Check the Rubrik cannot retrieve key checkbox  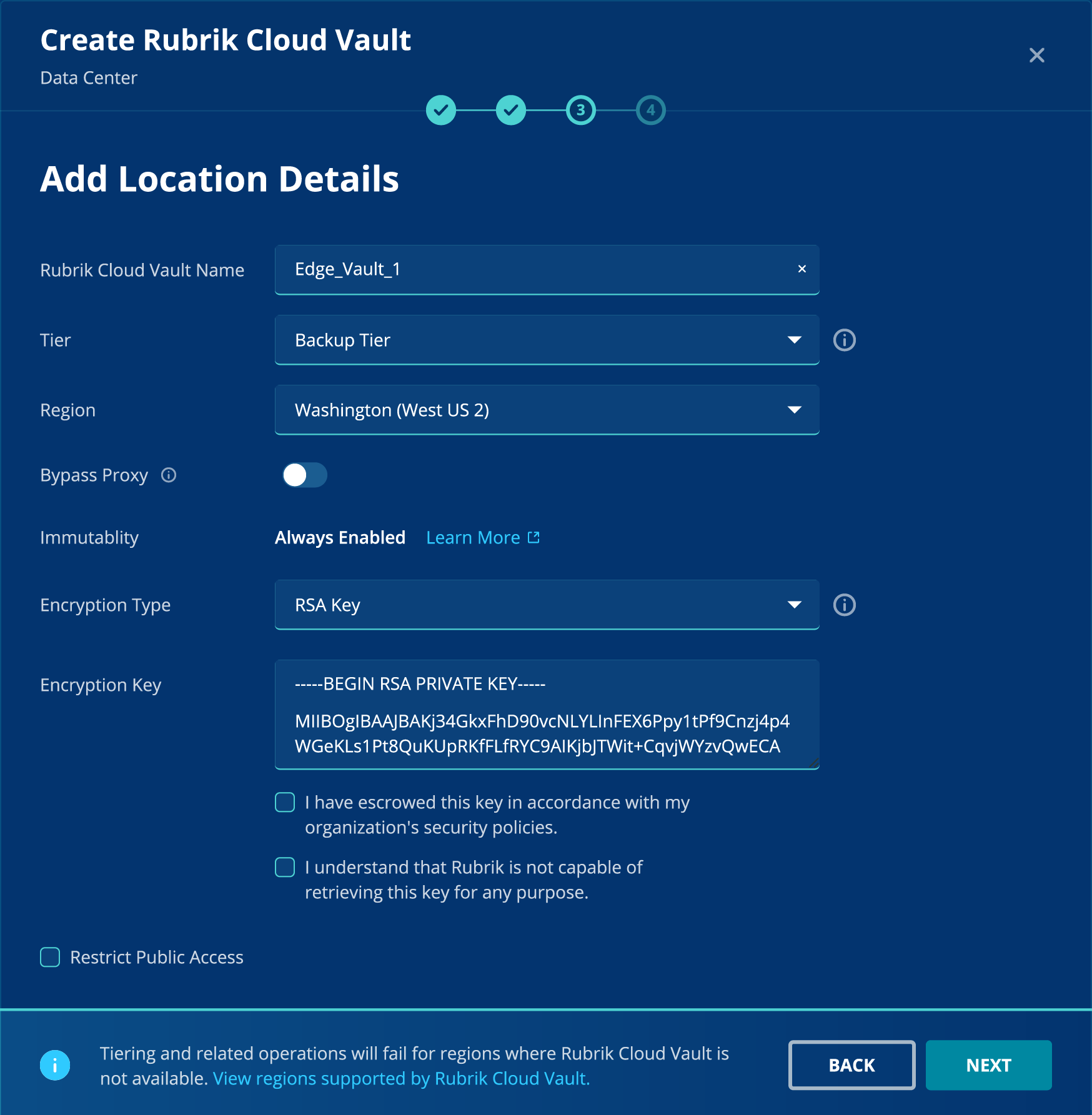[285, 868]
